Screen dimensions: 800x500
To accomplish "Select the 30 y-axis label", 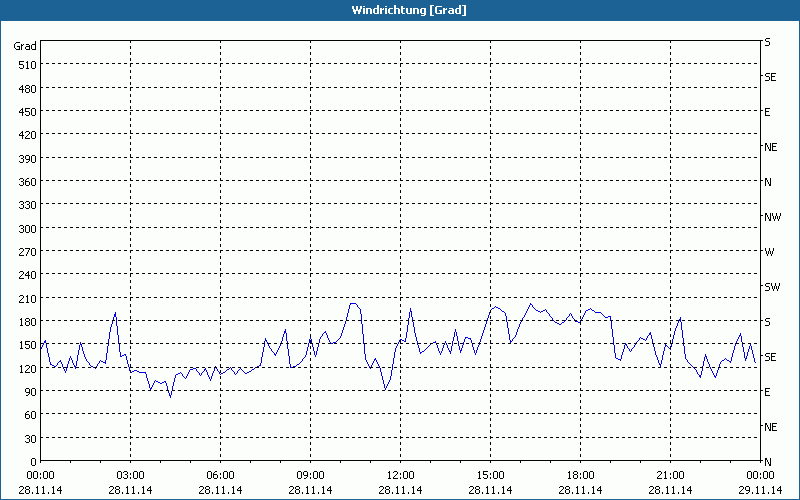I will coord(31,439).
